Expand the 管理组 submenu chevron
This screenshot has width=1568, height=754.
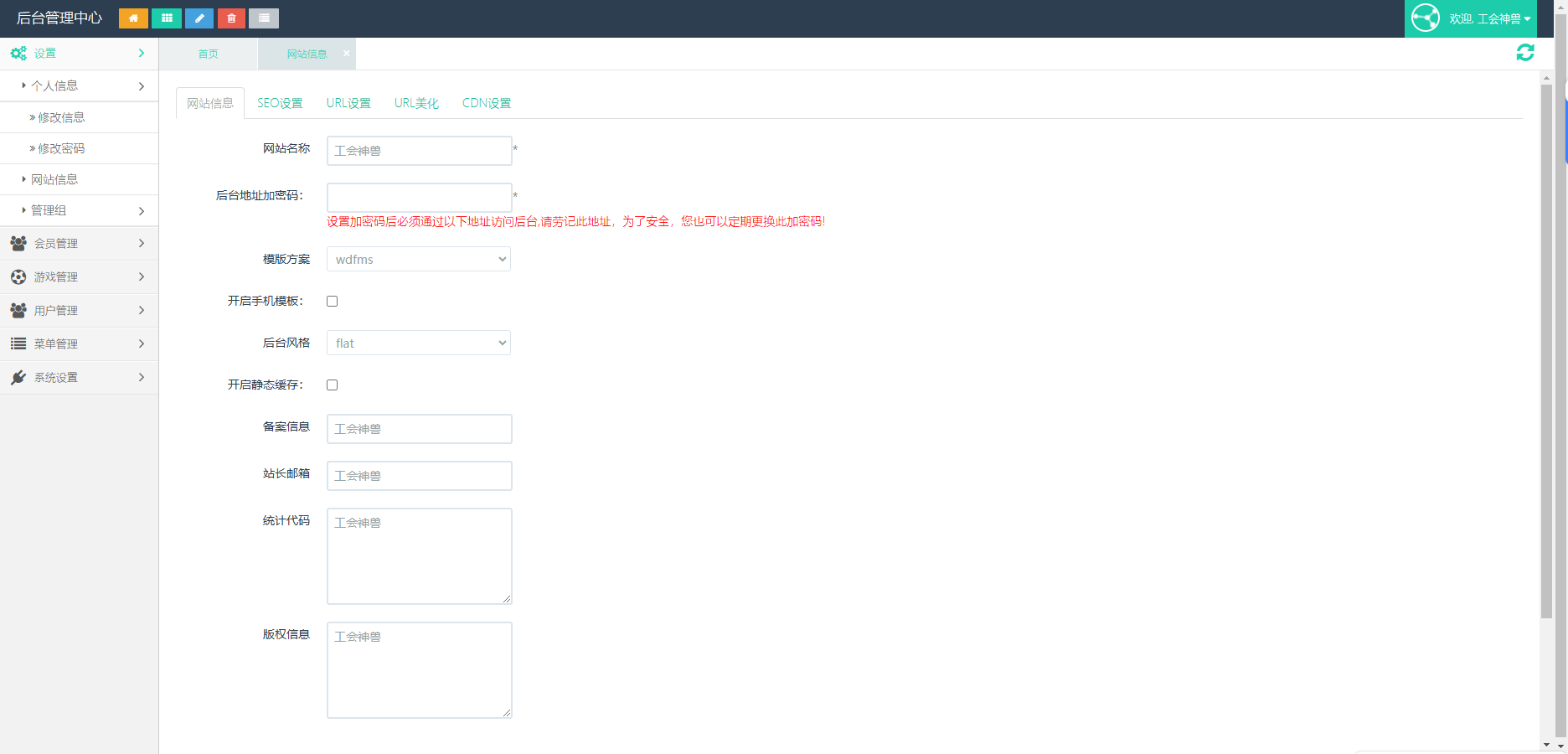142,210
